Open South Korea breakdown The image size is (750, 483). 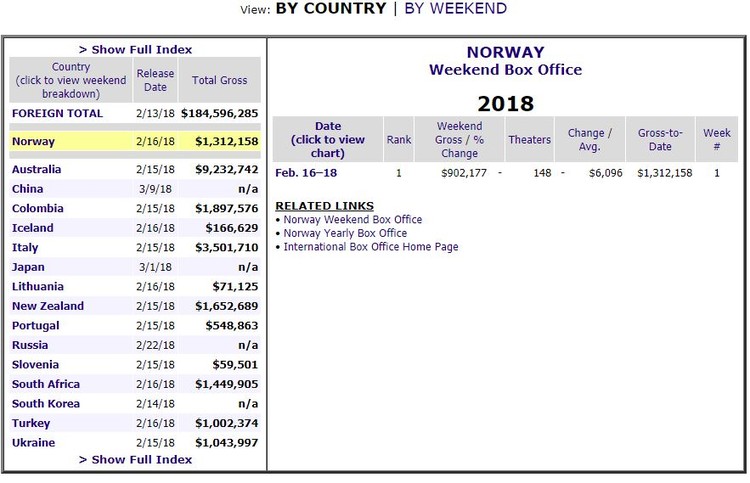pyautogui.click(x=46, y=404)
